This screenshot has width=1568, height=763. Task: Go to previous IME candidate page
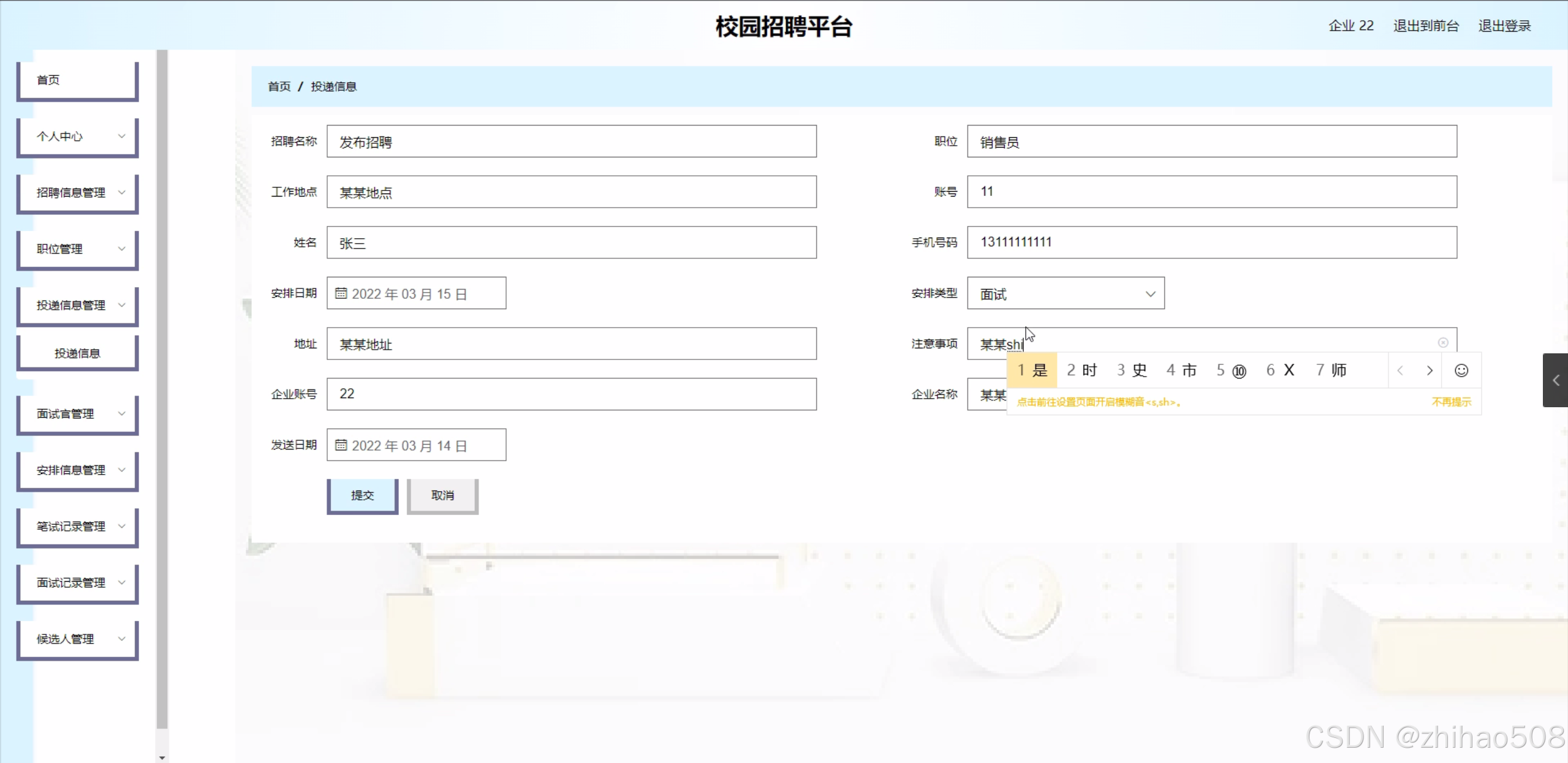(1400, 370)
